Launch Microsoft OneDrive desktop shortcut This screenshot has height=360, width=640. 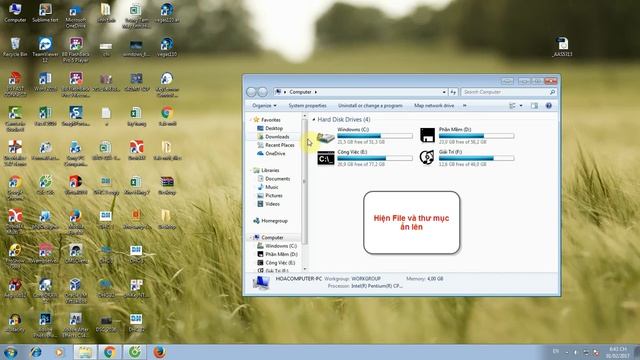(x=76, y=15)
